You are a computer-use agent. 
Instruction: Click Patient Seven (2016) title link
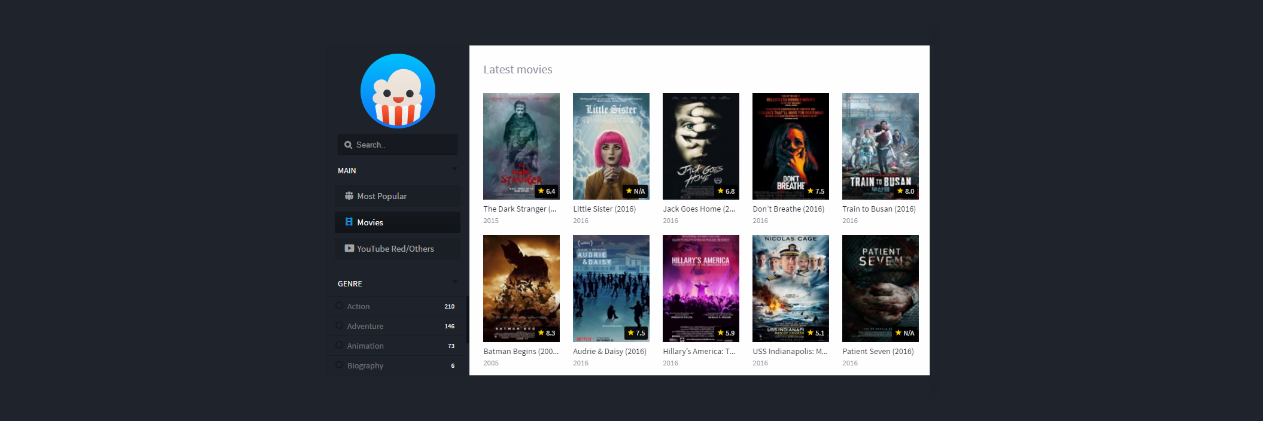(x=878, y=351)
